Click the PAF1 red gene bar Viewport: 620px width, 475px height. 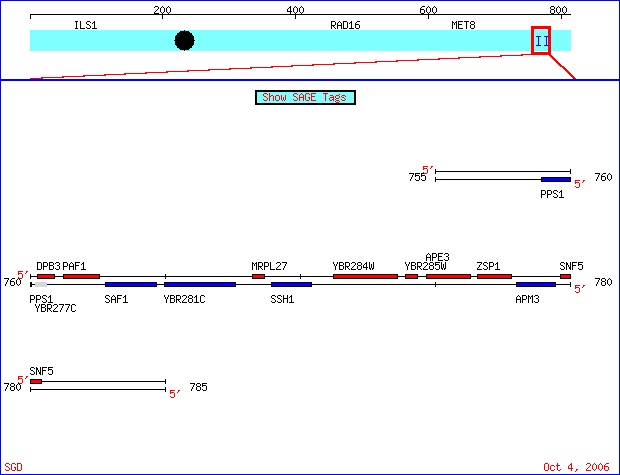click(81, 276)
